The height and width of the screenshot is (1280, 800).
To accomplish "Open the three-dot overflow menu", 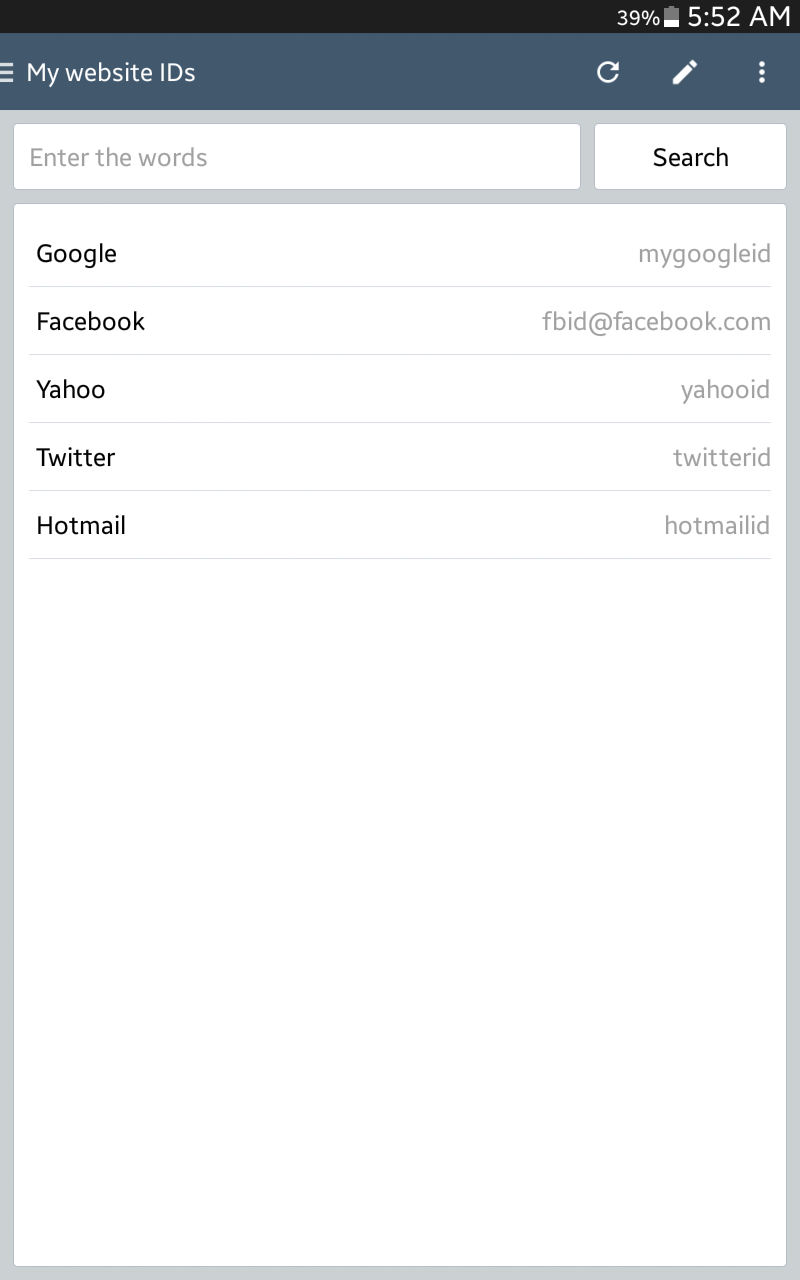I will click(762, 72).
